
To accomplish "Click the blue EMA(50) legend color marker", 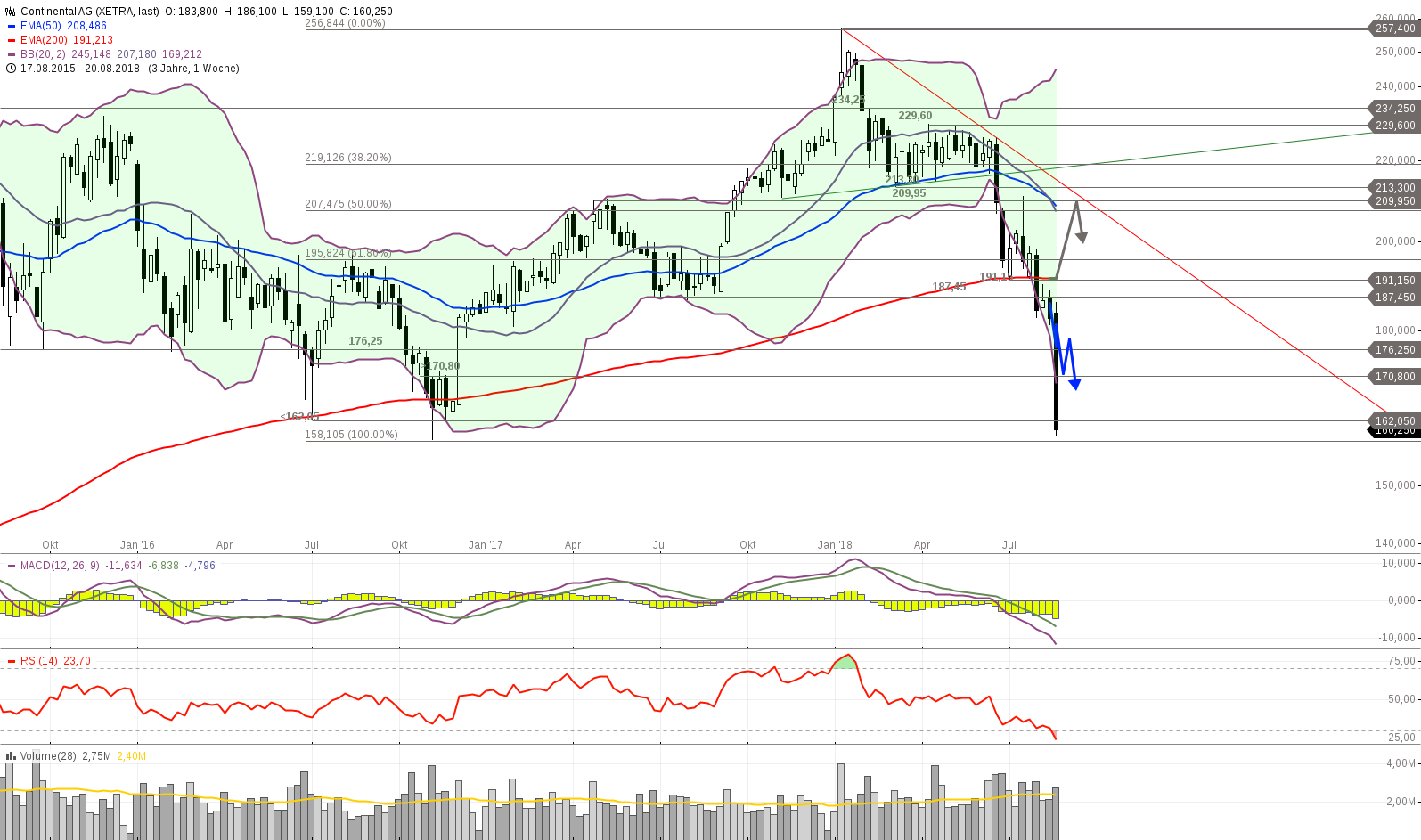I will pyautogui.click(x=11, y=26).
